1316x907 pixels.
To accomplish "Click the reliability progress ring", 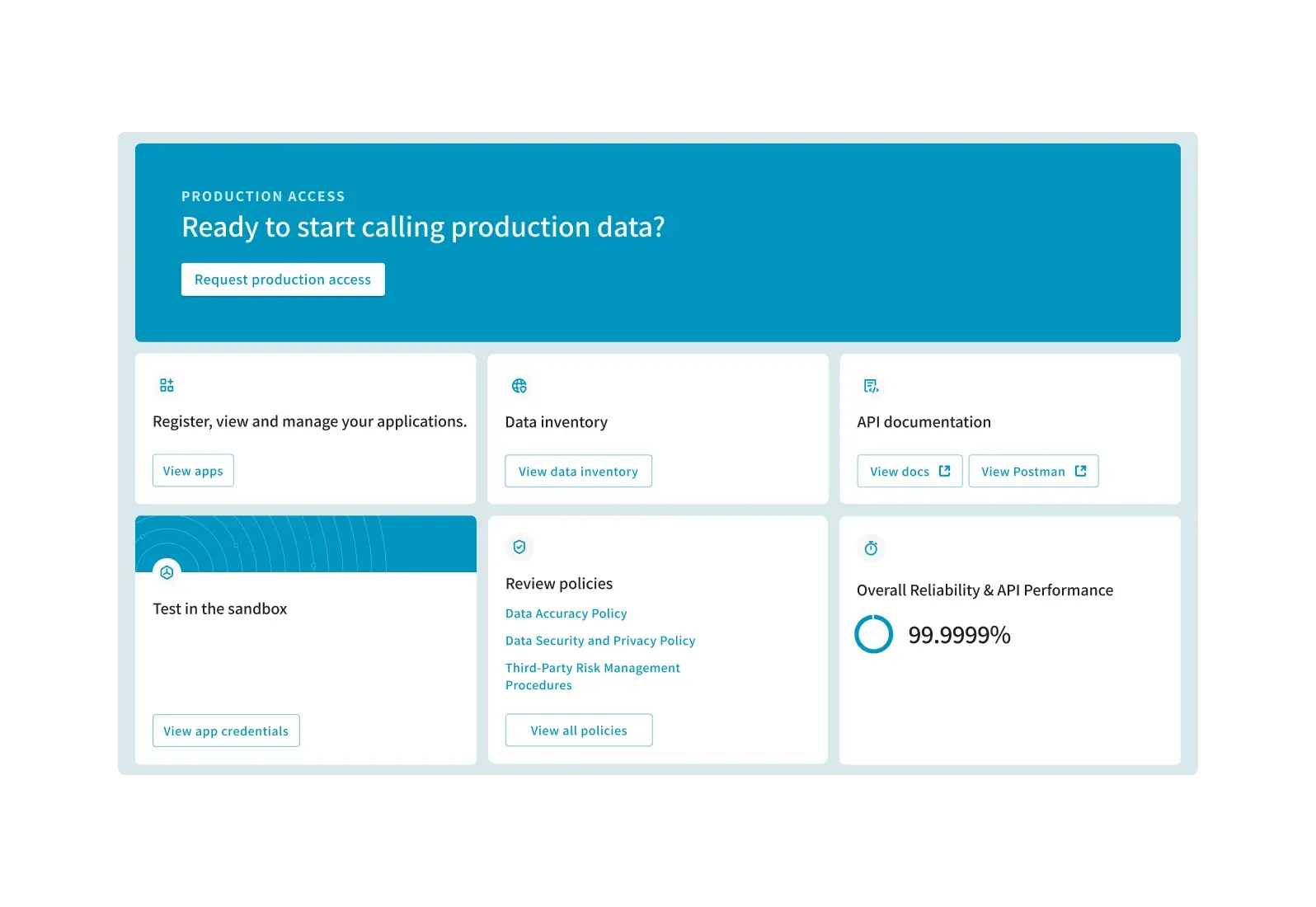I will [x=874, y=634].
